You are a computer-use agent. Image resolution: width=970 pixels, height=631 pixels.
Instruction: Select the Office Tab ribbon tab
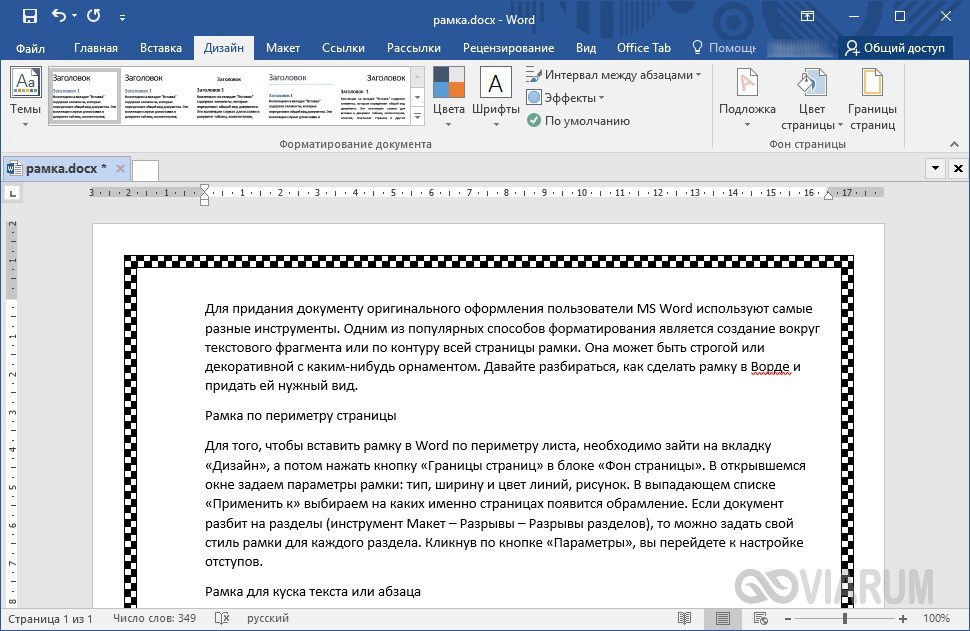tap(643, 48)
